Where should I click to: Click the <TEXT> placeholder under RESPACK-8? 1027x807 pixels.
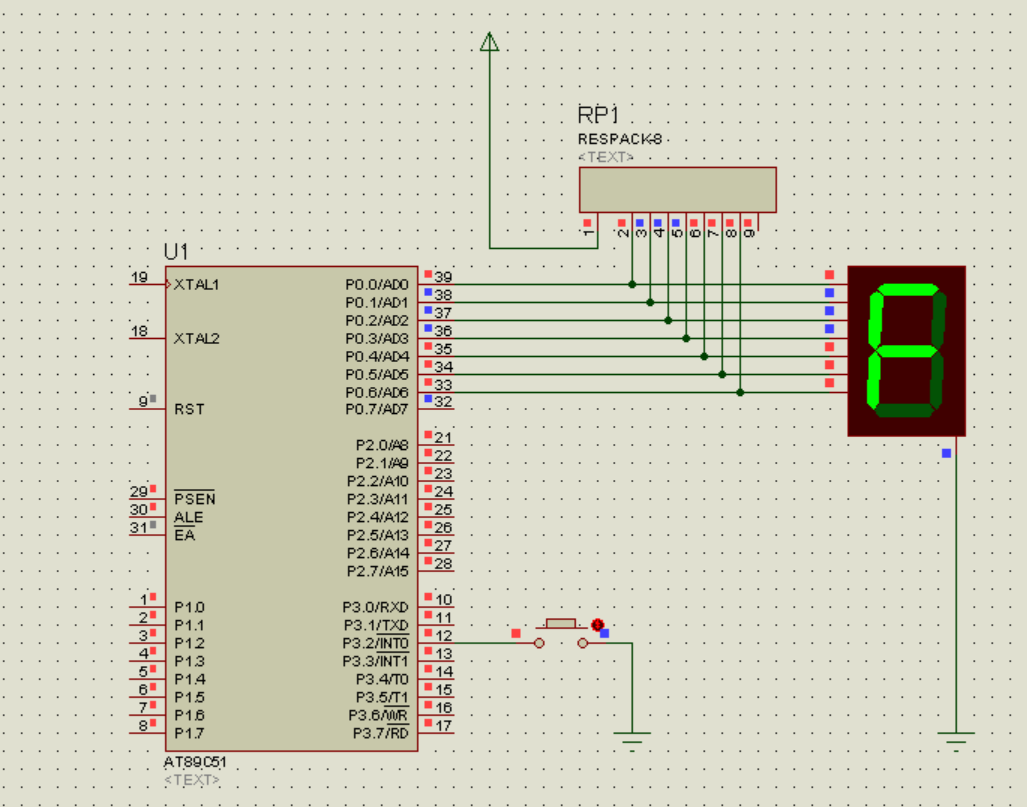[x=606, y=157]
